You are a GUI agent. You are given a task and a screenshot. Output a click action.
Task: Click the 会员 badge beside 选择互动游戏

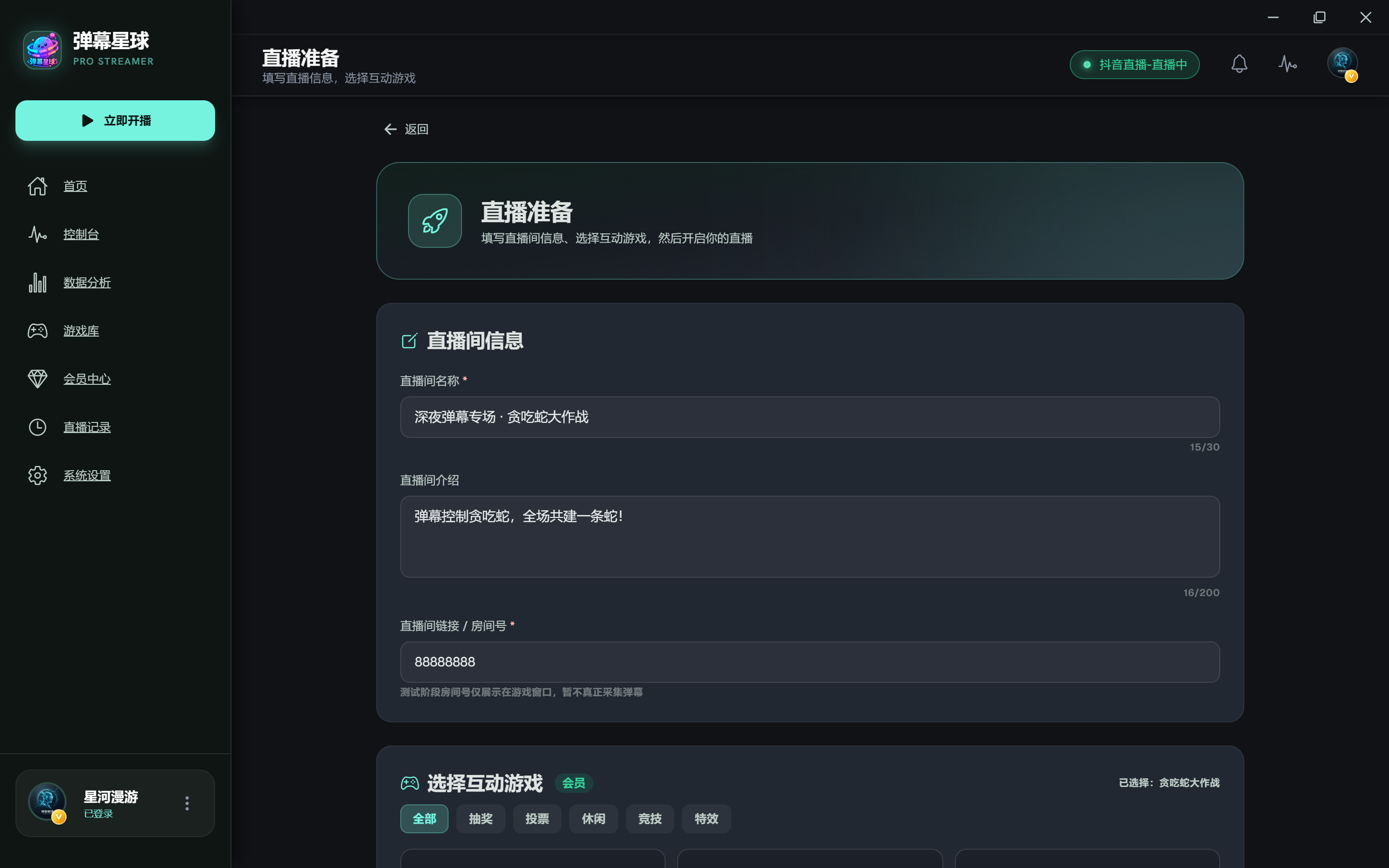pyautogui.click(x=573, y=783)
